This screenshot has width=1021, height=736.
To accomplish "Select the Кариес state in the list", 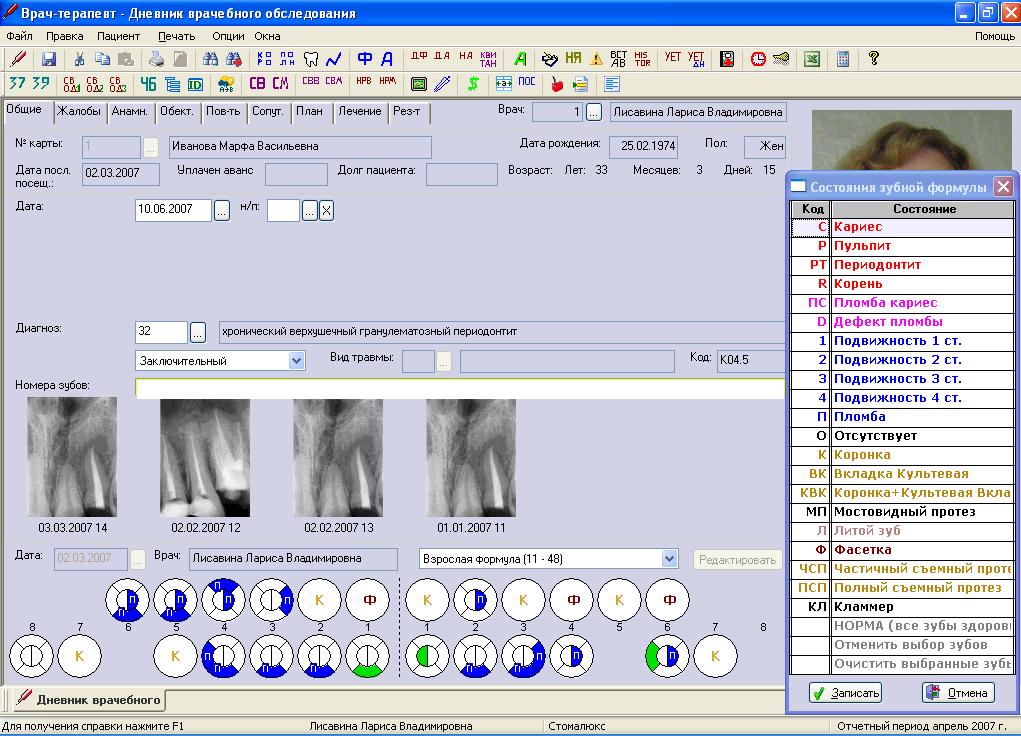I will [902, 227].
